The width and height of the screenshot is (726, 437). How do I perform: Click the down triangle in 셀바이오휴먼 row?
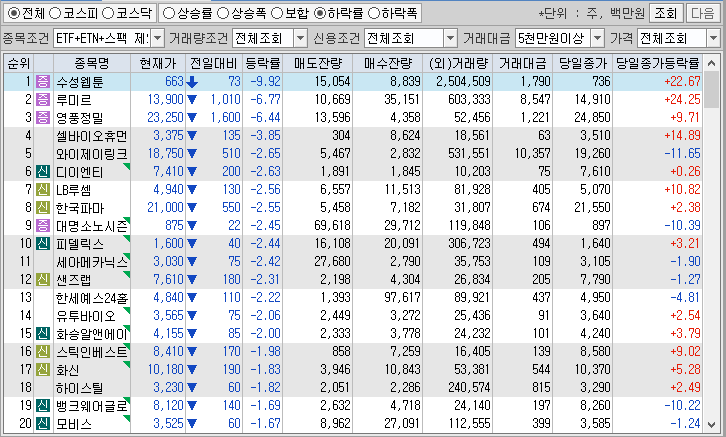coord(192,136)
